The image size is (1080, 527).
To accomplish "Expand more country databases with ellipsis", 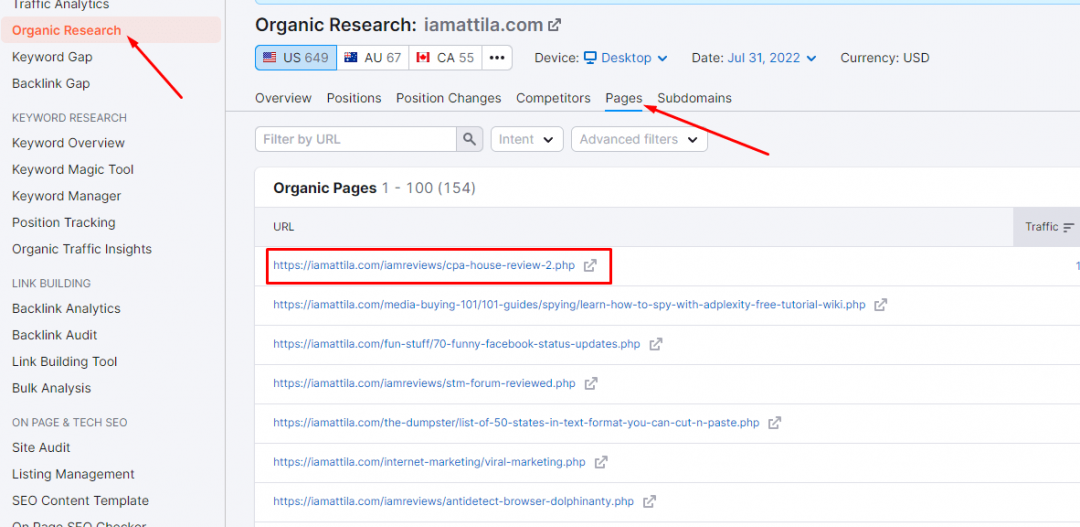I will (497, 58).
